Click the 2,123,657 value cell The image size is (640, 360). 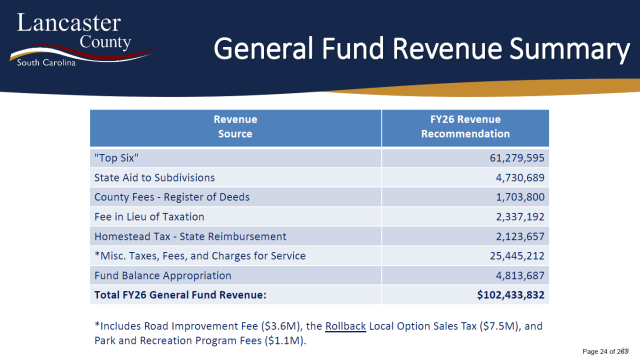(x=465, y=236)
